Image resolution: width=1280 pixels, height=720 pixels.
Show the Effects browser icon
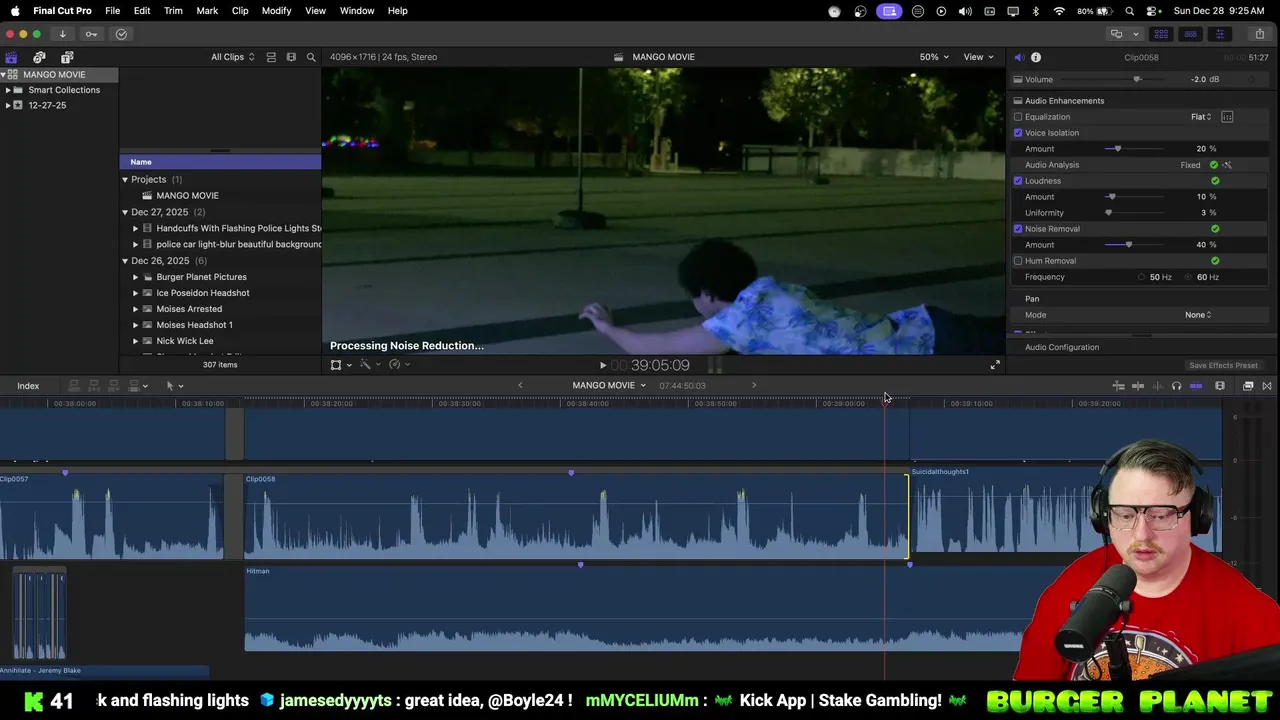coord(1248,386)
